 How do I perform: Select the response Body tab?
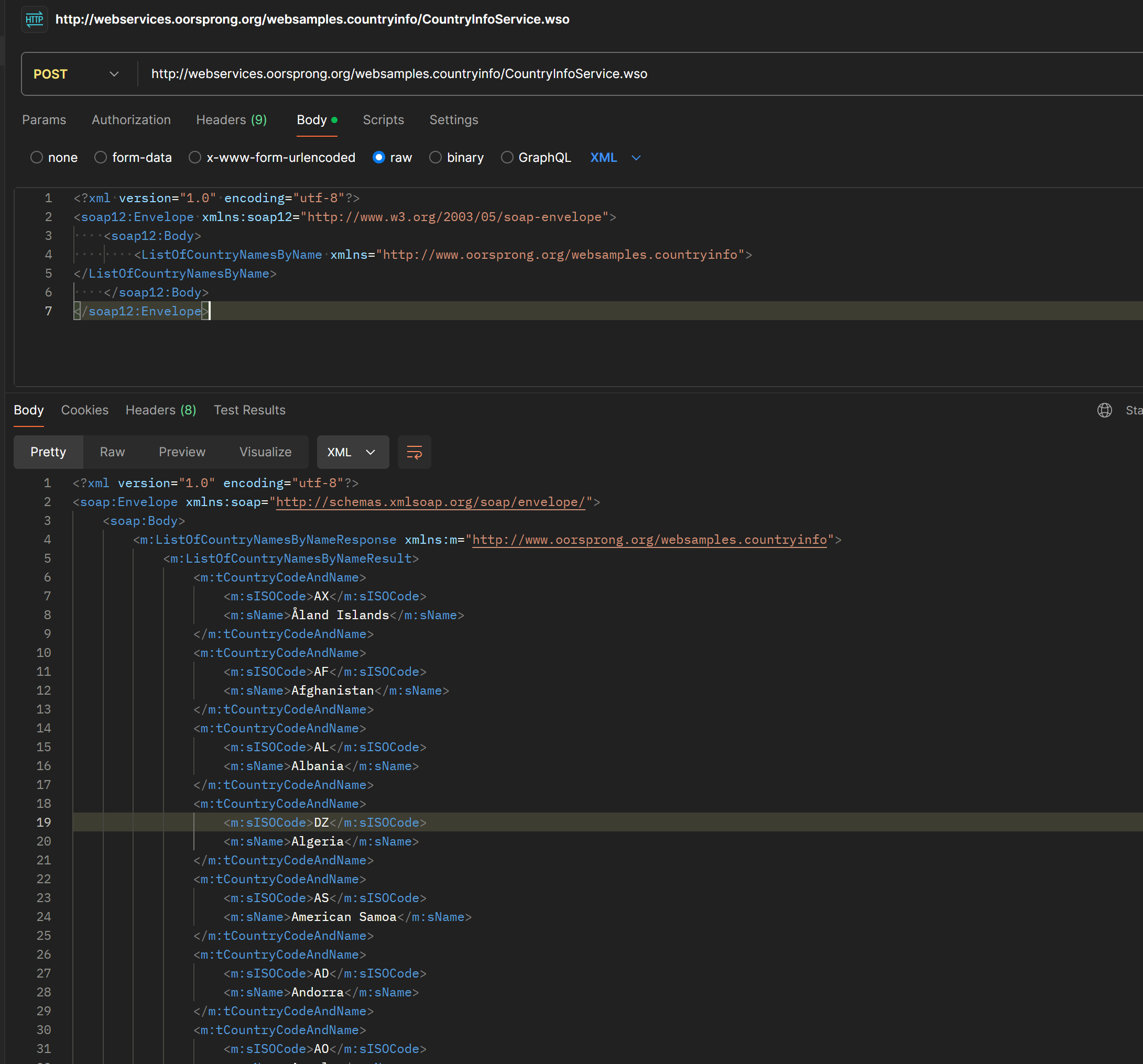point(29,410)
